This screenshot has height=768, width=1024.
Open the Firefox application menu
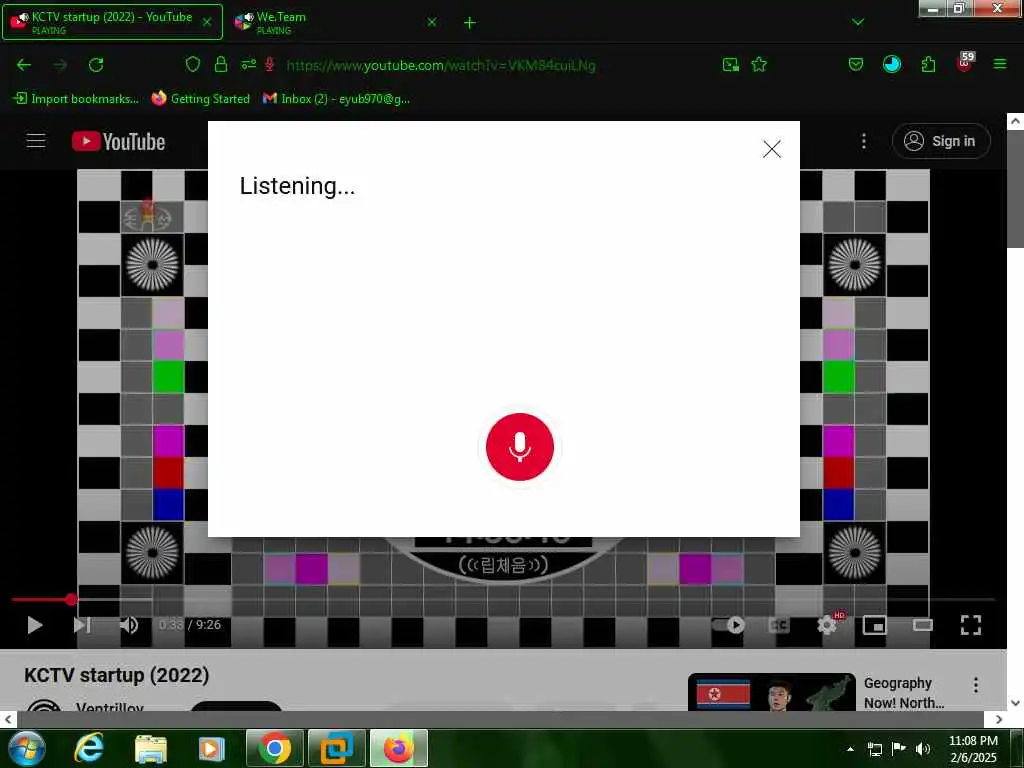[1000, 64]
